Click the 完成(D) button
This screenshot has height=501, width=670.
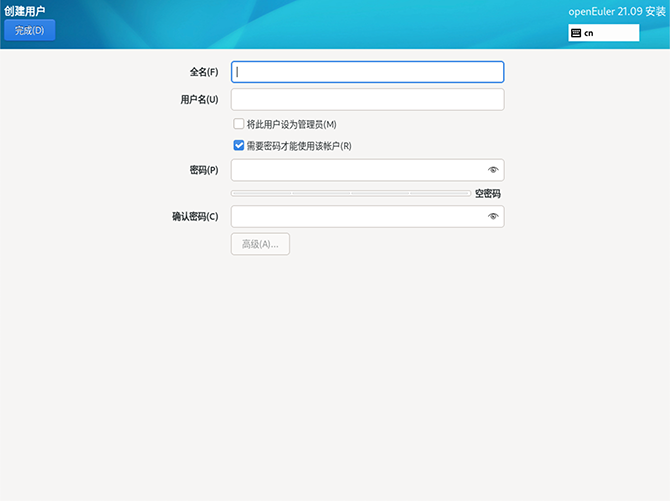coord(30,31)
